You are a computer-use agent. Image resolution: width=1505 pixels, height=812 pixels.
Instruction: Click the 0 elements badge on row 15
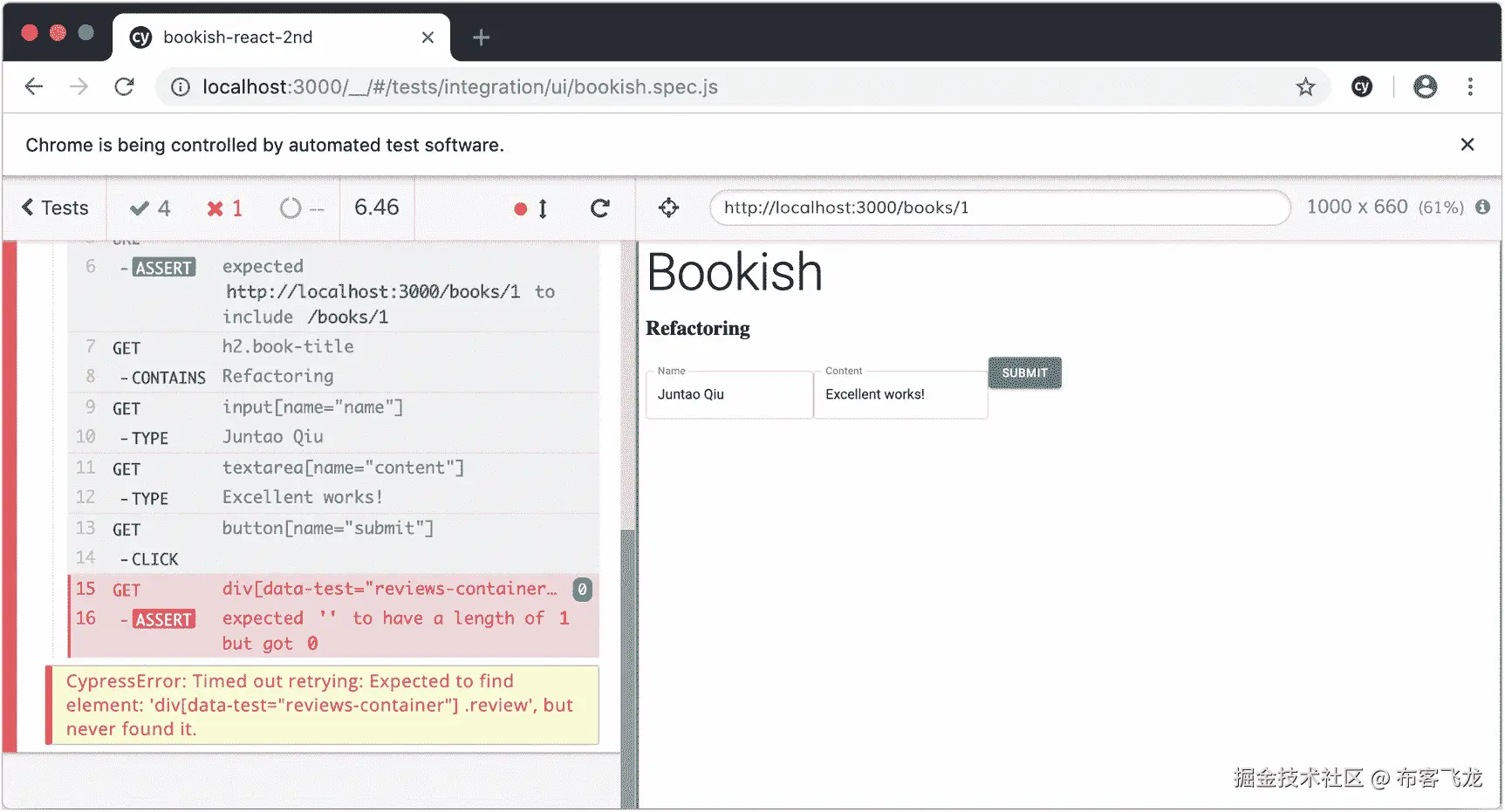[582, 590]
